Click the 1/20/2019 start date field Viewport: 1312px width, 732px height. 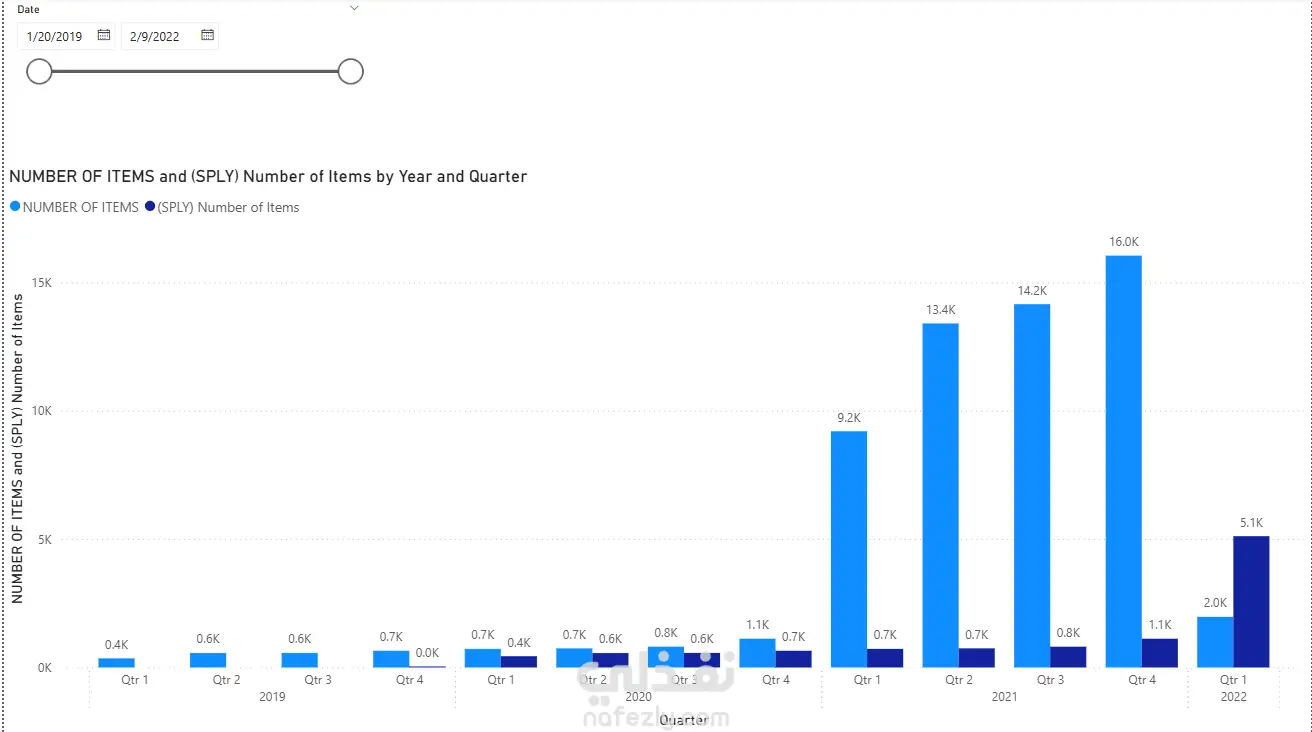pyautogui.click(x=56, y=37)
